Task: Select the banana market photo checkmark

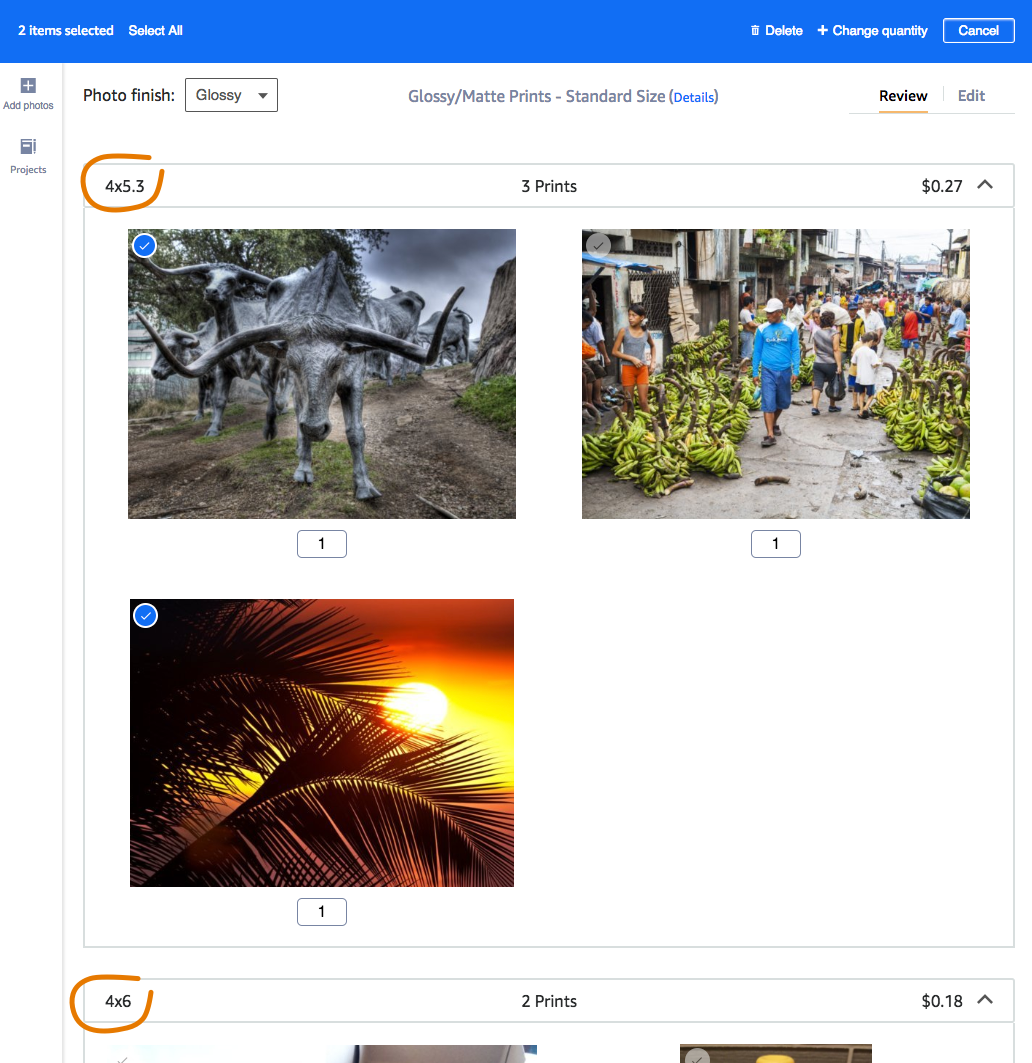Action: 598,245
